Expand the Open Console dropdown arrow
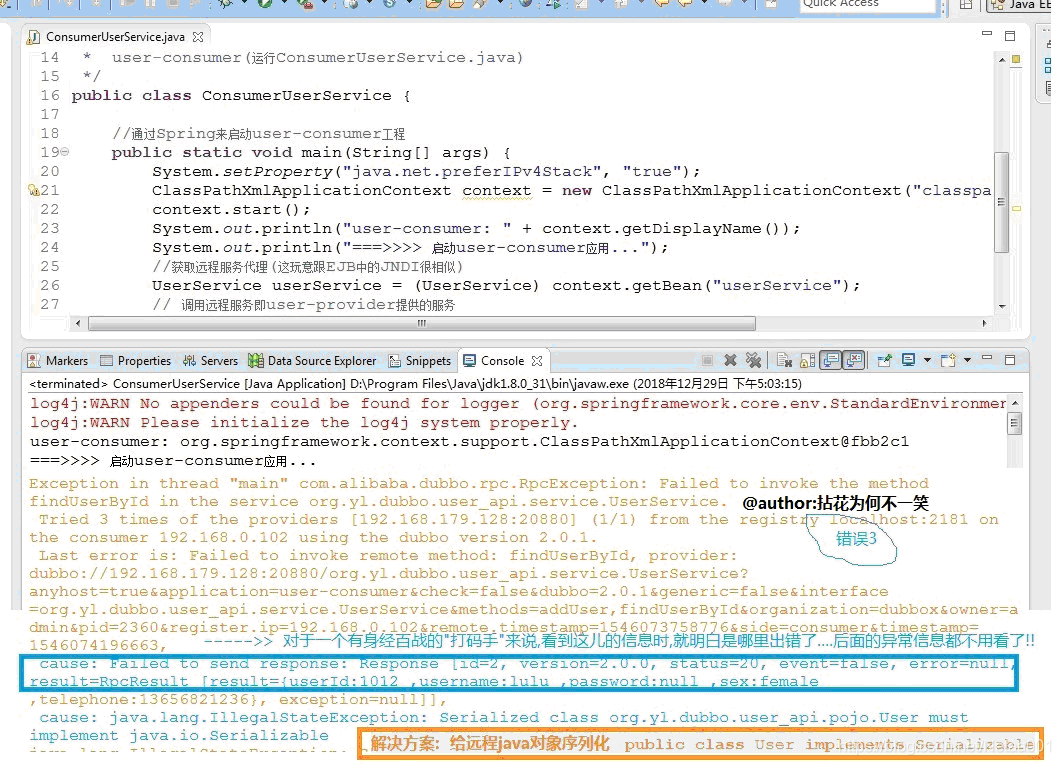The height and width of the screenshot is (765, 1061). [968, 361]
